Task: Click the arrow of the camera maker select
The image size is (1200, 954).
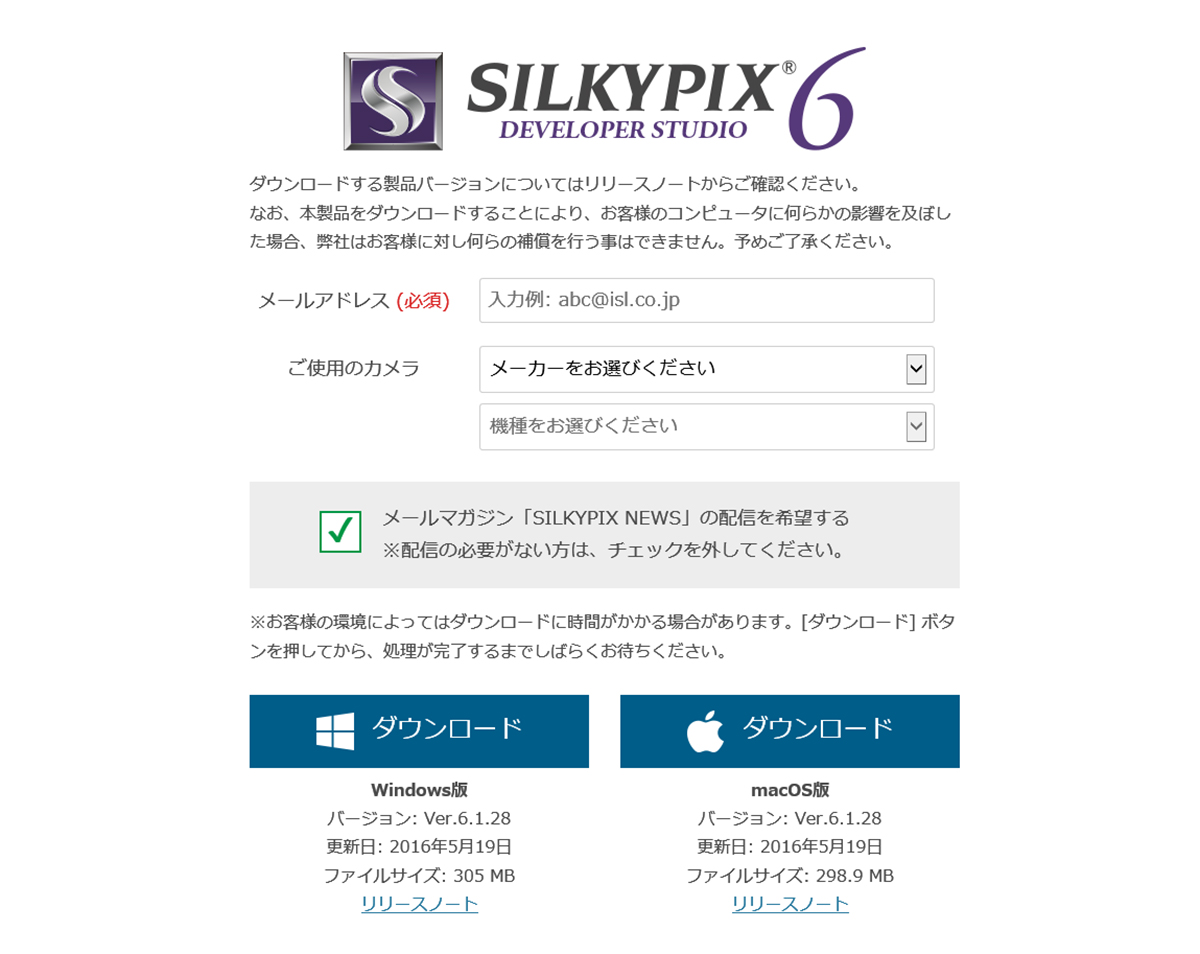Action: 916,369
